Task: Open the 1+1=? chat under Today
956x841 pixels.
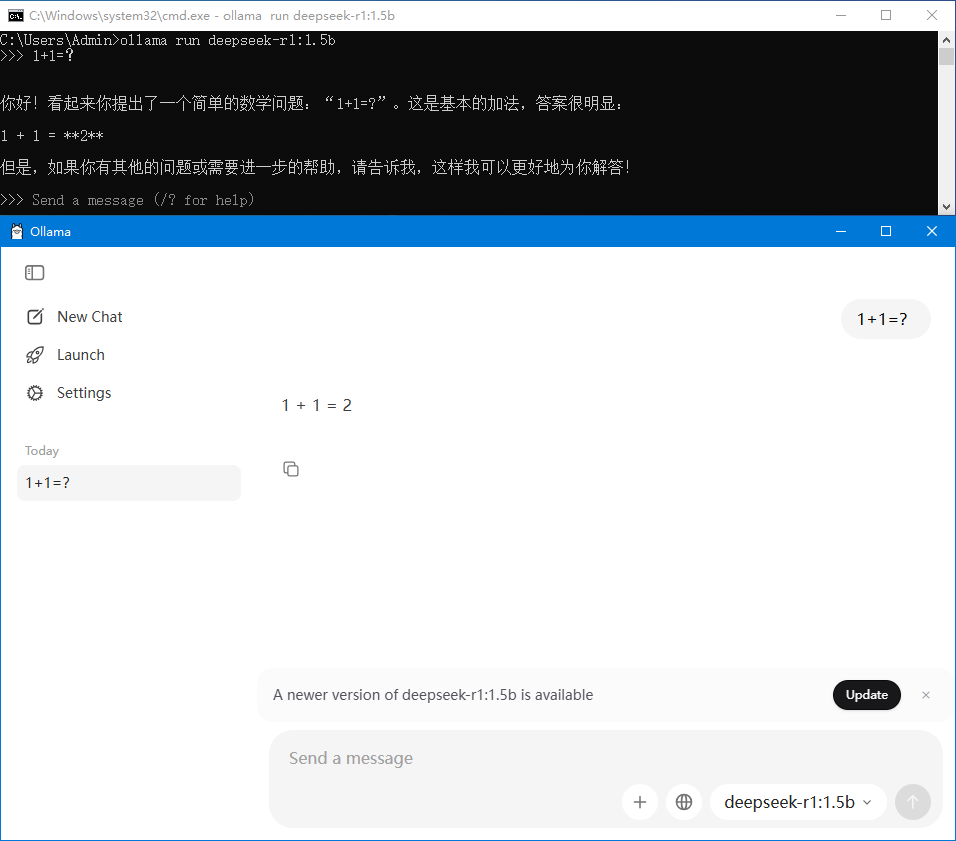Action: pos(129,483)
